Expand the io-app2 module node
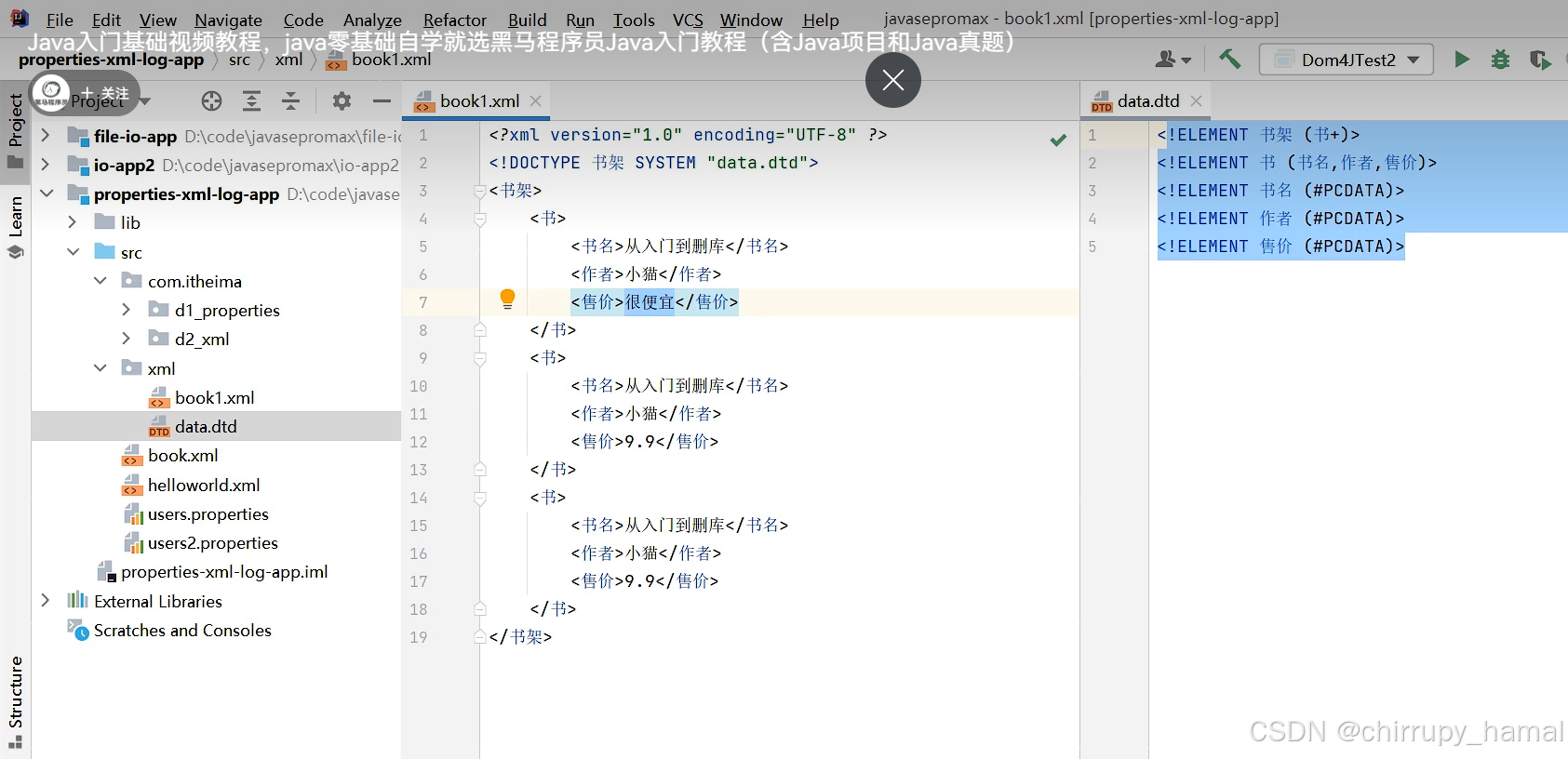Image resolution: width=1568 pixels, height=759 pixels. [x=45, y=165]
